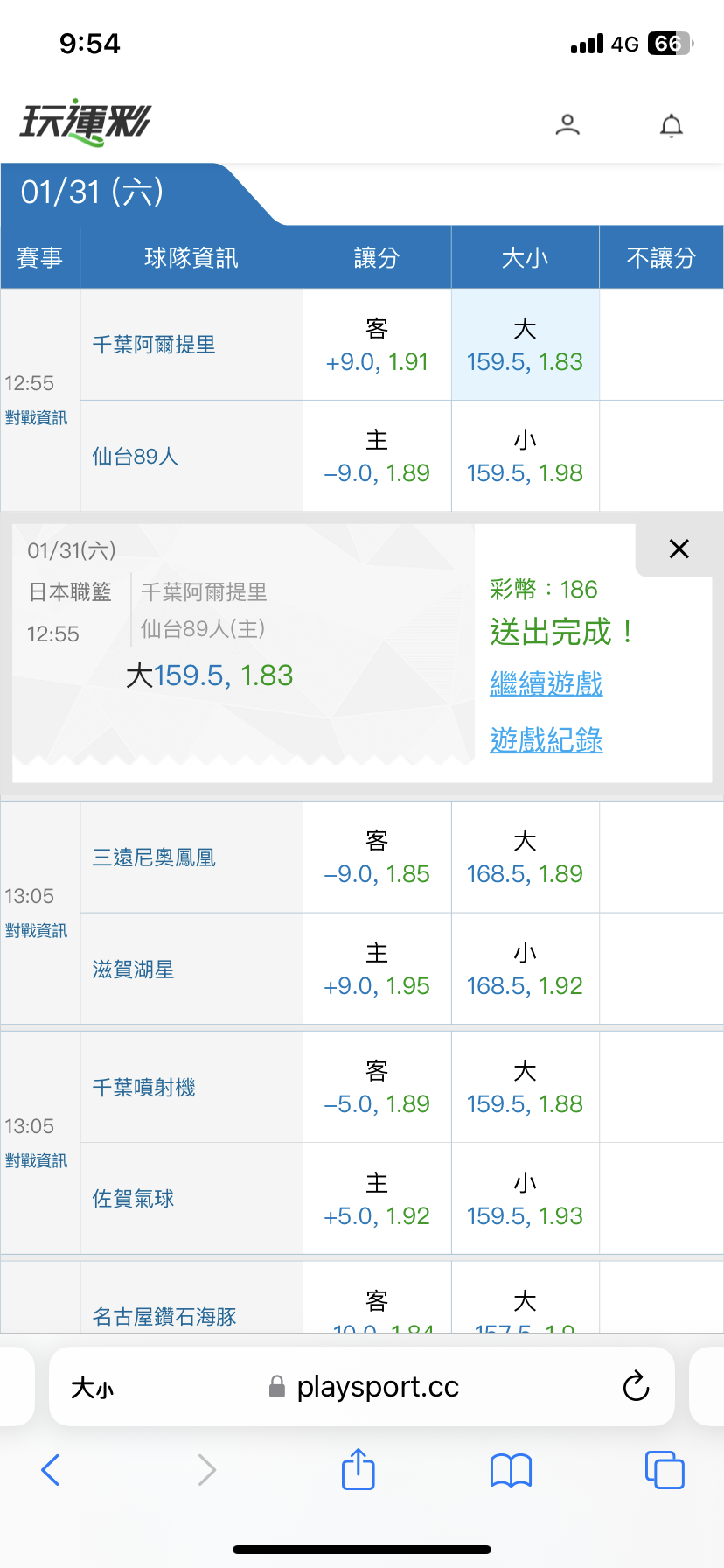Select 大 159.5 for 千葉阿爾提里 game
The height and width of the screenshot is (1568, 724).
[x=525, y=346]
